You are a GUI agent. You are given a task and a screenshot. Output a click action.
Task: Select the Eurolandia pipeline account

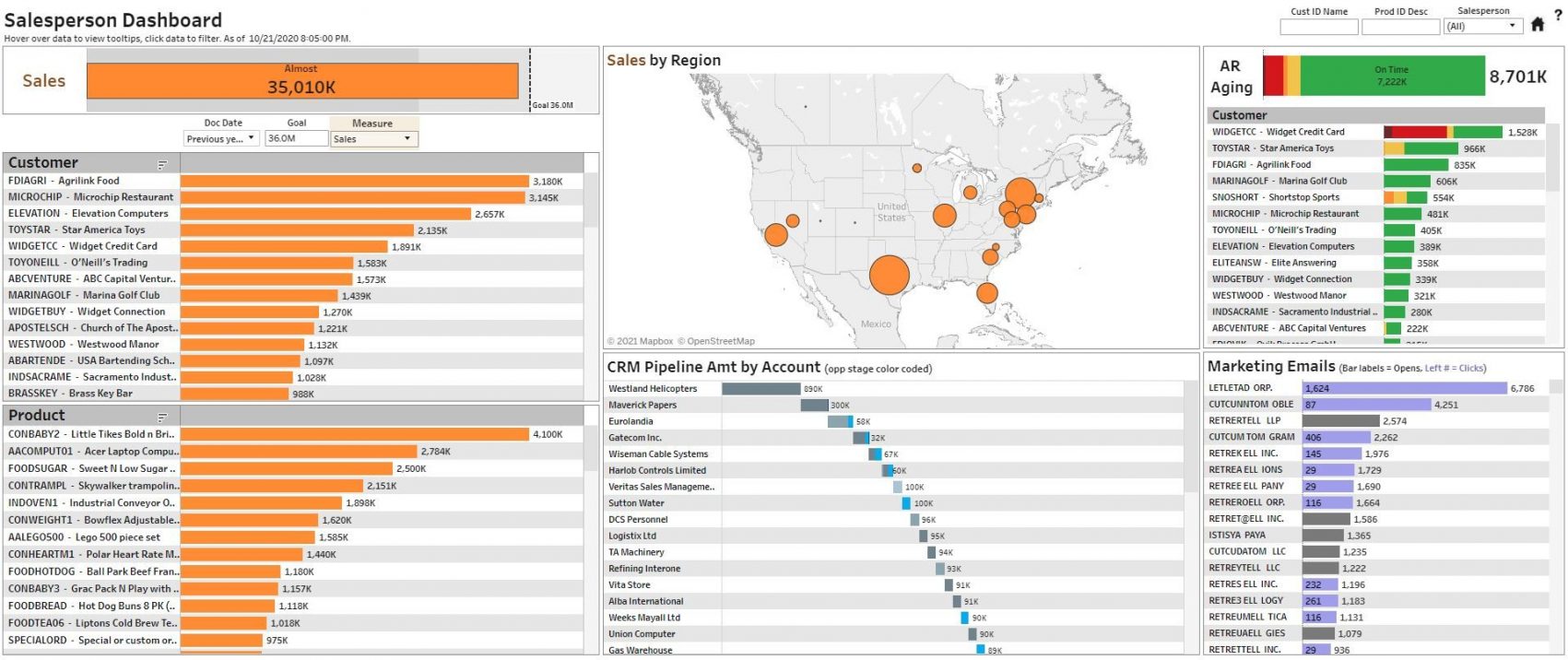pos(894,421)
